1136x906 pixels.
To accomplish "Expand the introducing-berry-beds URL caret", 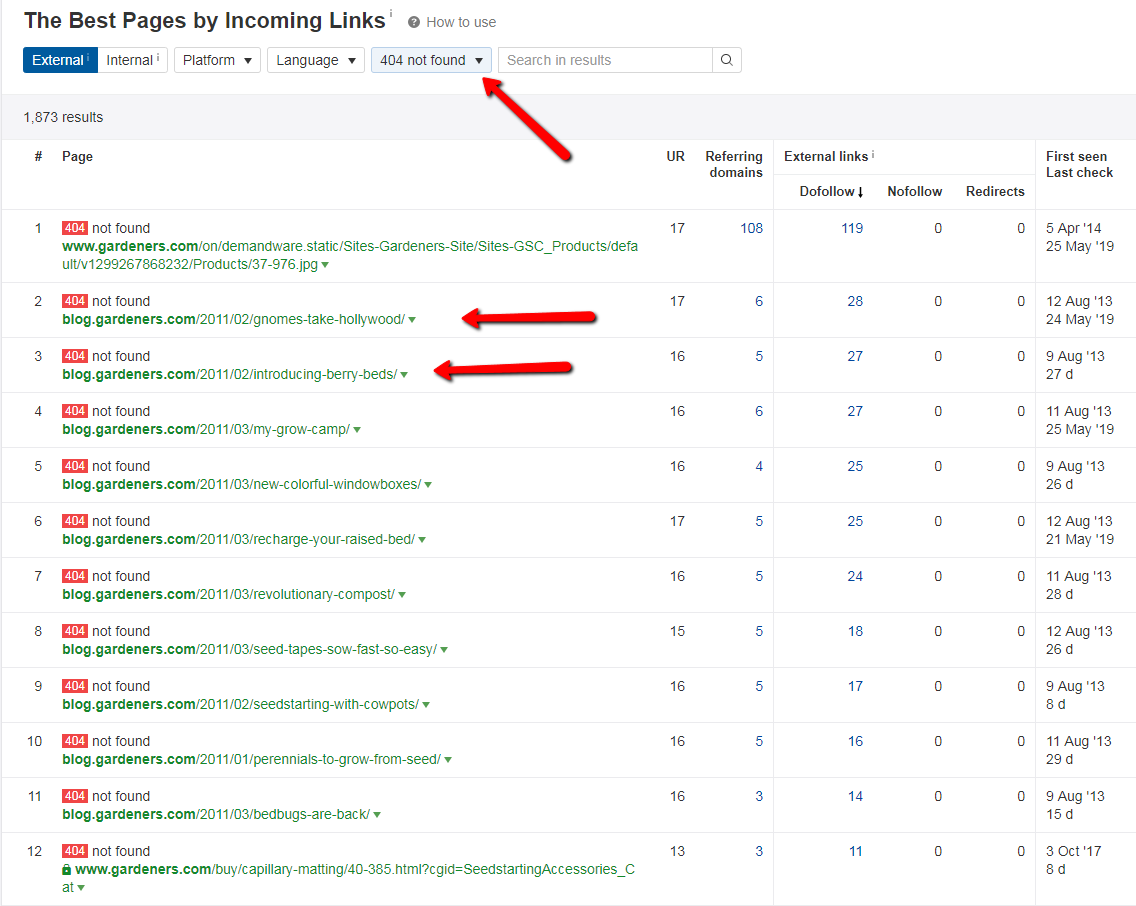I will 404,374.
